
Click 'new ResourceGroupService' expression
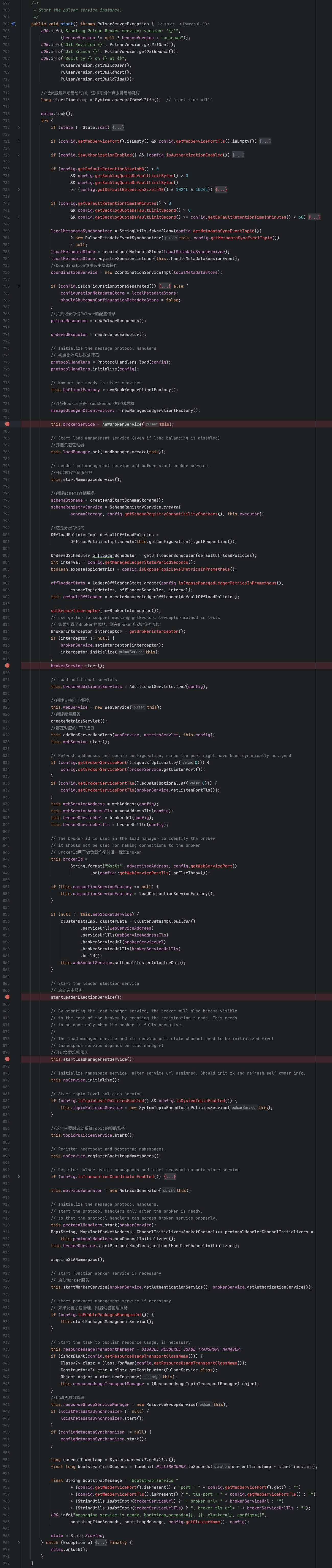point(167,1404)
